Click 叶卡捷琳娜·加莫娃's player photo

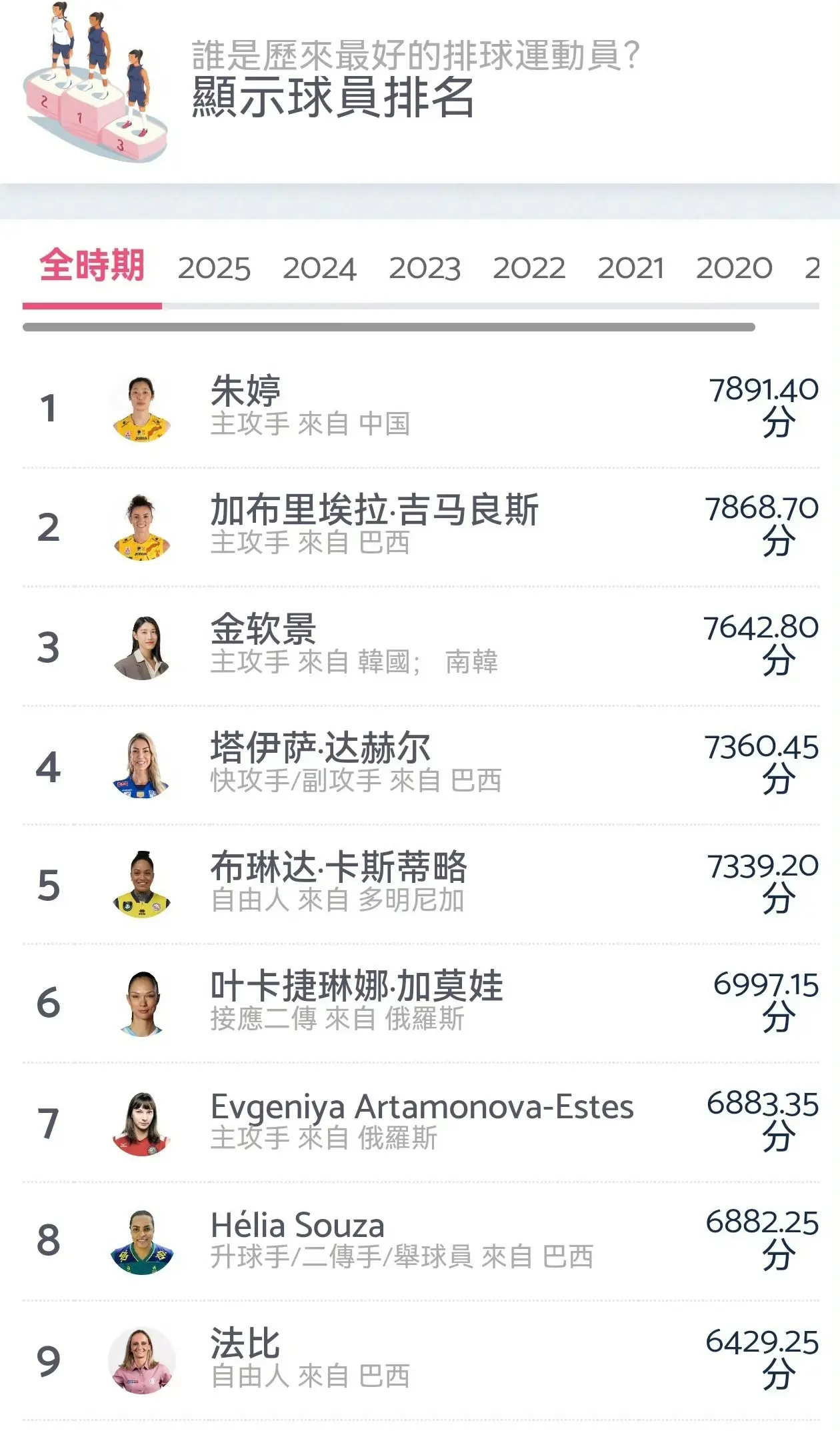point(141,1003)
